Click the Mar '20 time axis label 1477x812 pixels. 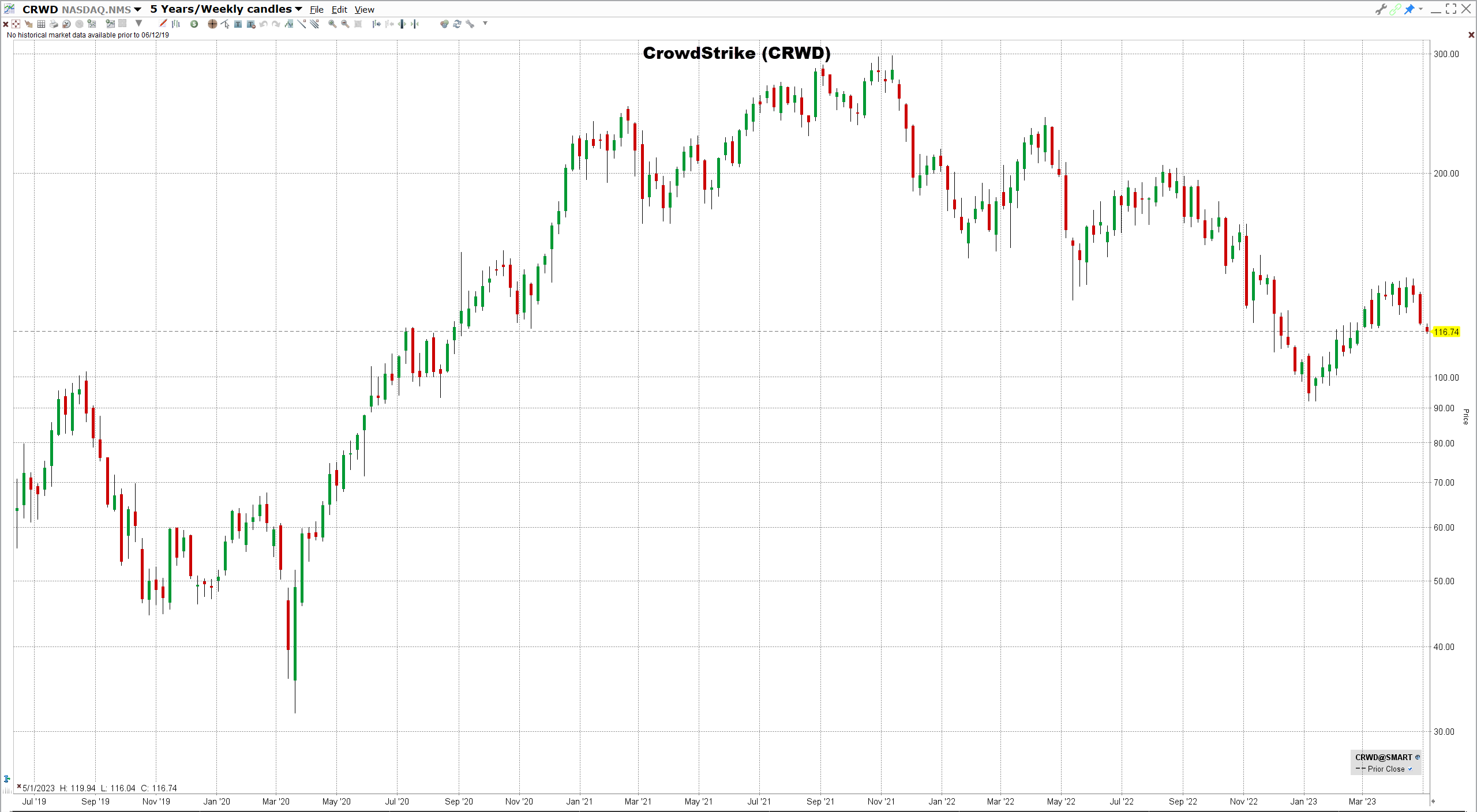click(276, 802)
